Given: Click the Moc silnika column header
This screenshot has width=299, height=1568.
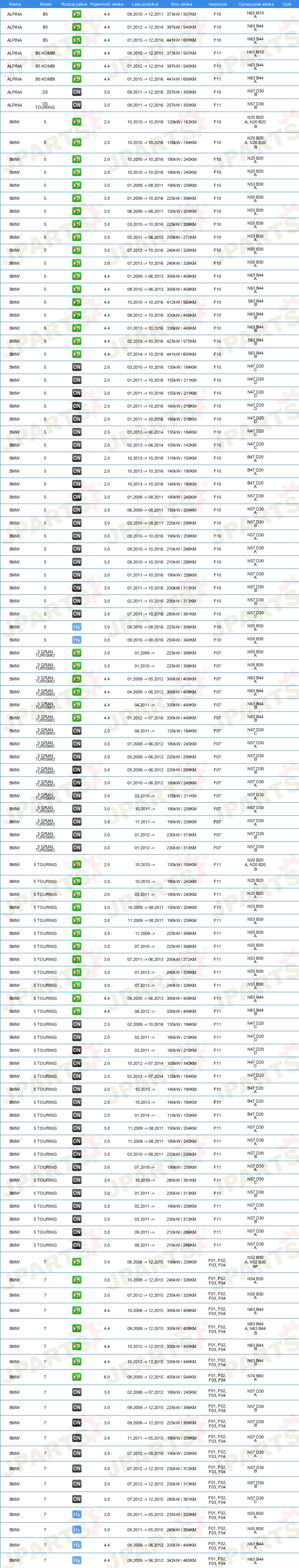Looking at the screenshot, I should click(x=182, y=4).
